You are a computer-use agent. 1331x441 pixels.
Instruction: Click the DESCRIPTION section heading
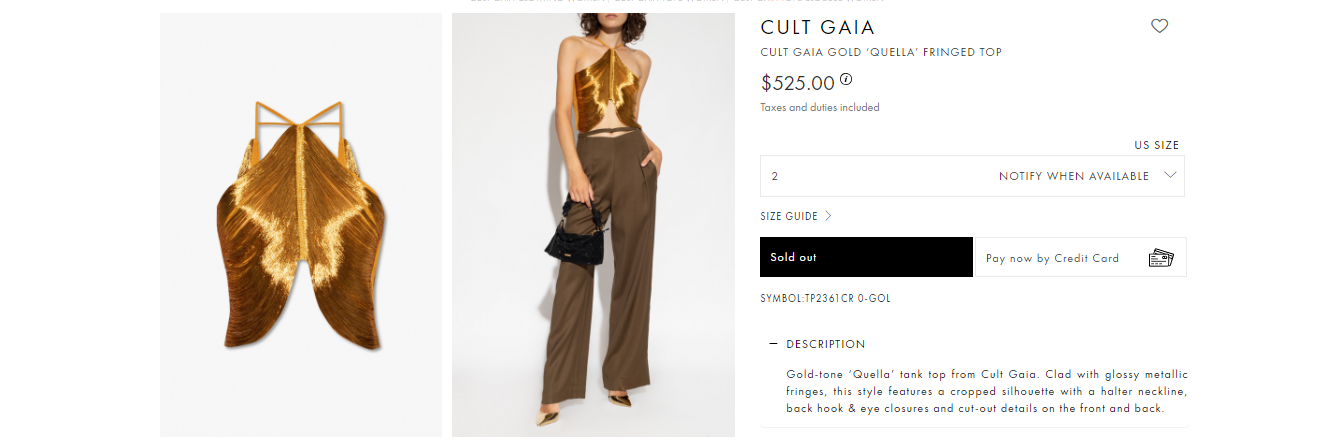pyautogui.click(x=826, y=344)
